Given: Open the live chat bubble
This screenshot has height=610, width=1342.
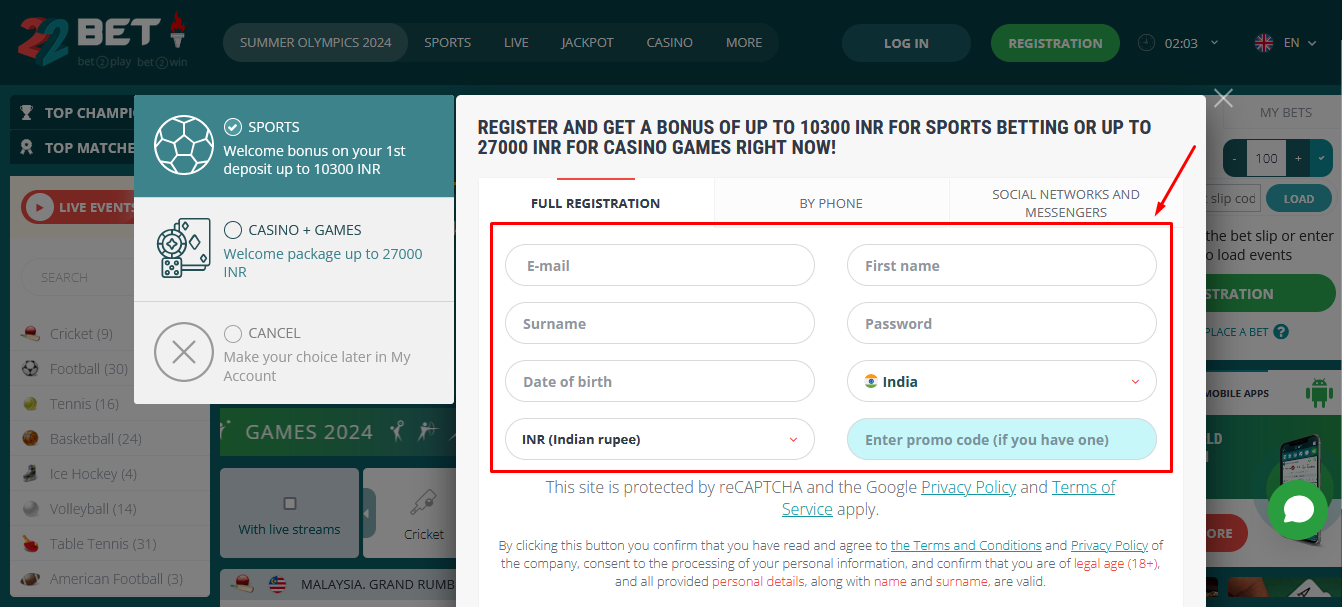Looking at the screenshot, I should click(1297, 510).
